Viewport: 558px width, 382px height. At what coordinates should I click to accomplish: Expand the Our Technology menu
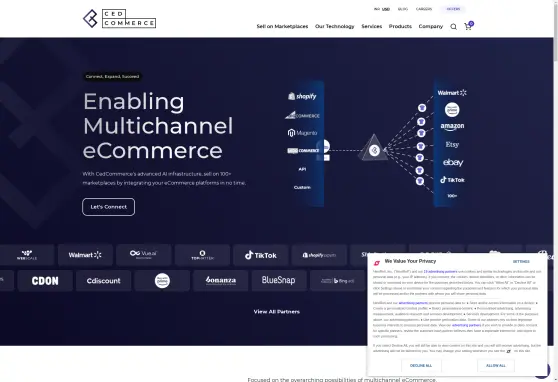(335, 26)
